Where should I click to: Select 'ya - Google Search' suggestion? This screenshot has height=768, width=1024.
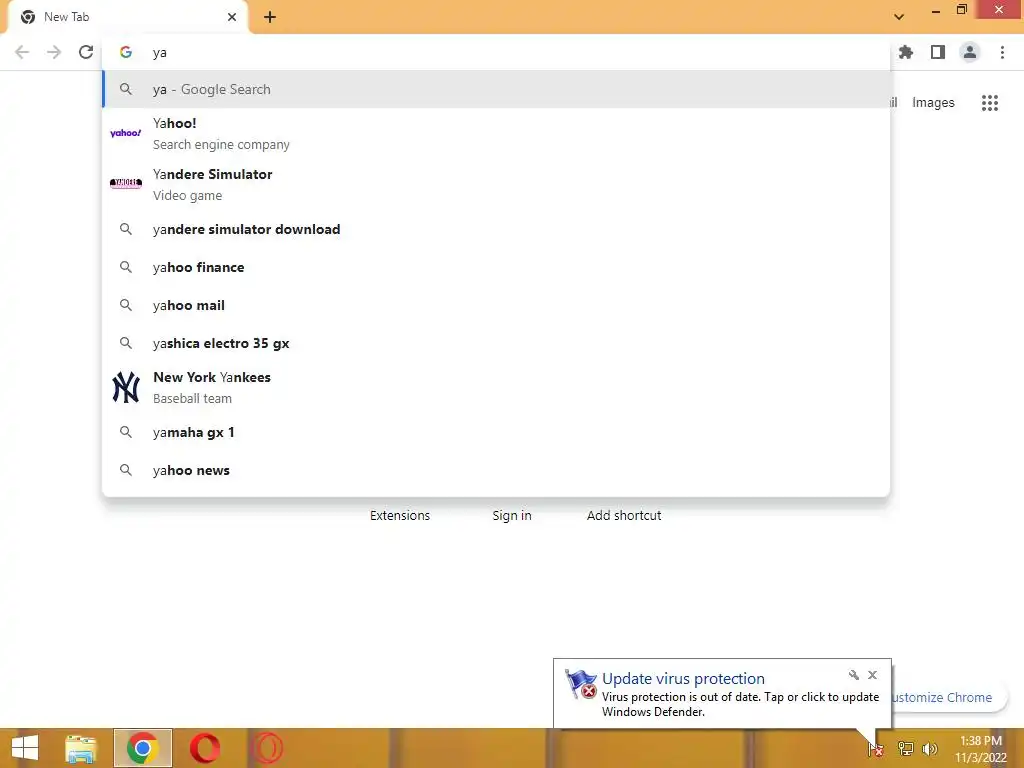(x=496, y=89)
